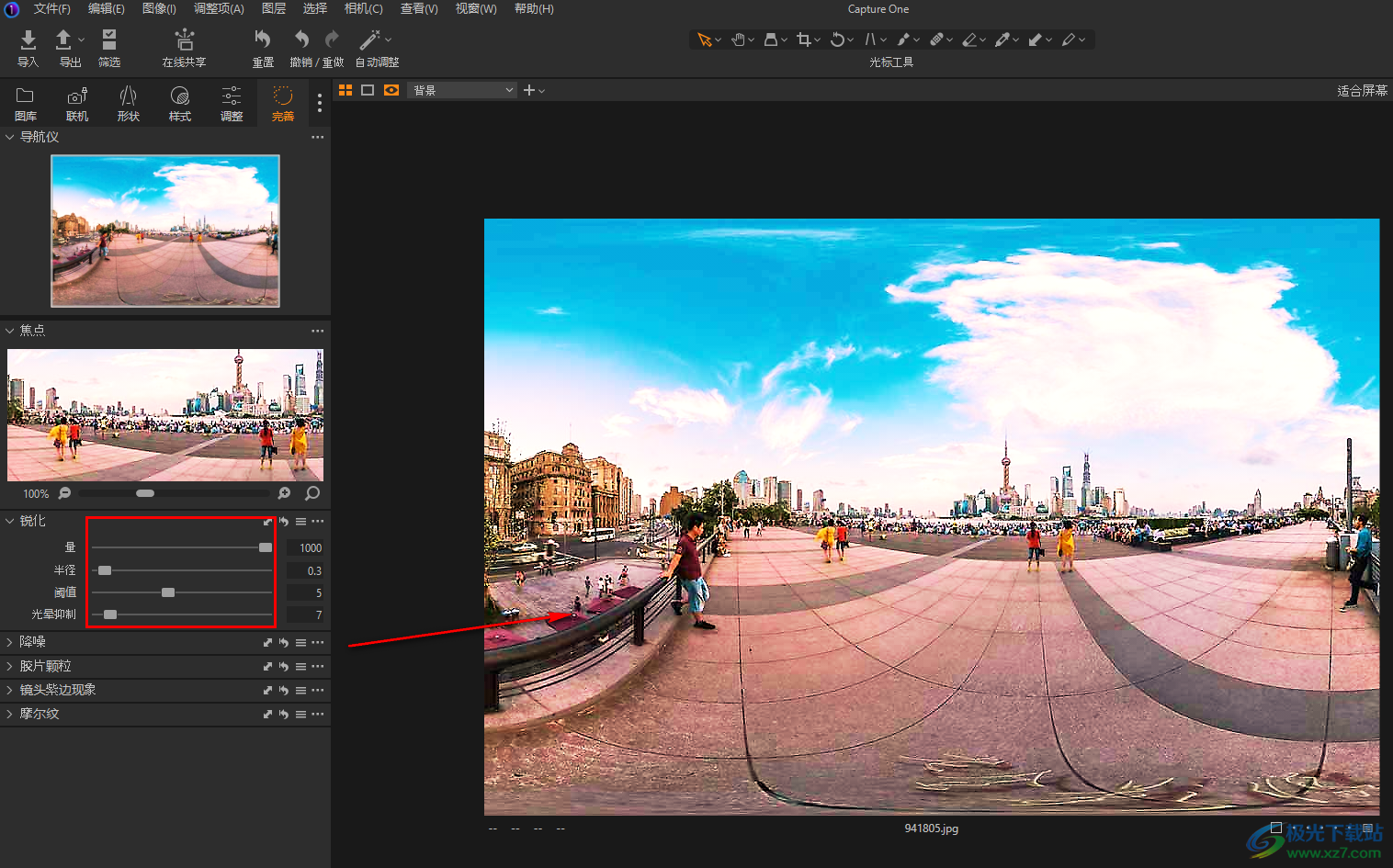Click the navigator thumbnail preview

click(x=165, y=231)
